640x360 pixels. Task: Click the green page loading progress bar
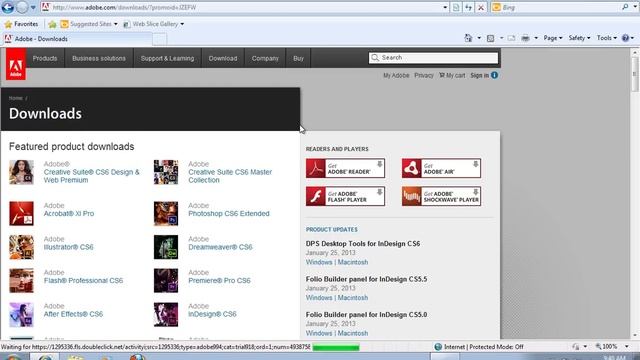[336, 347]
